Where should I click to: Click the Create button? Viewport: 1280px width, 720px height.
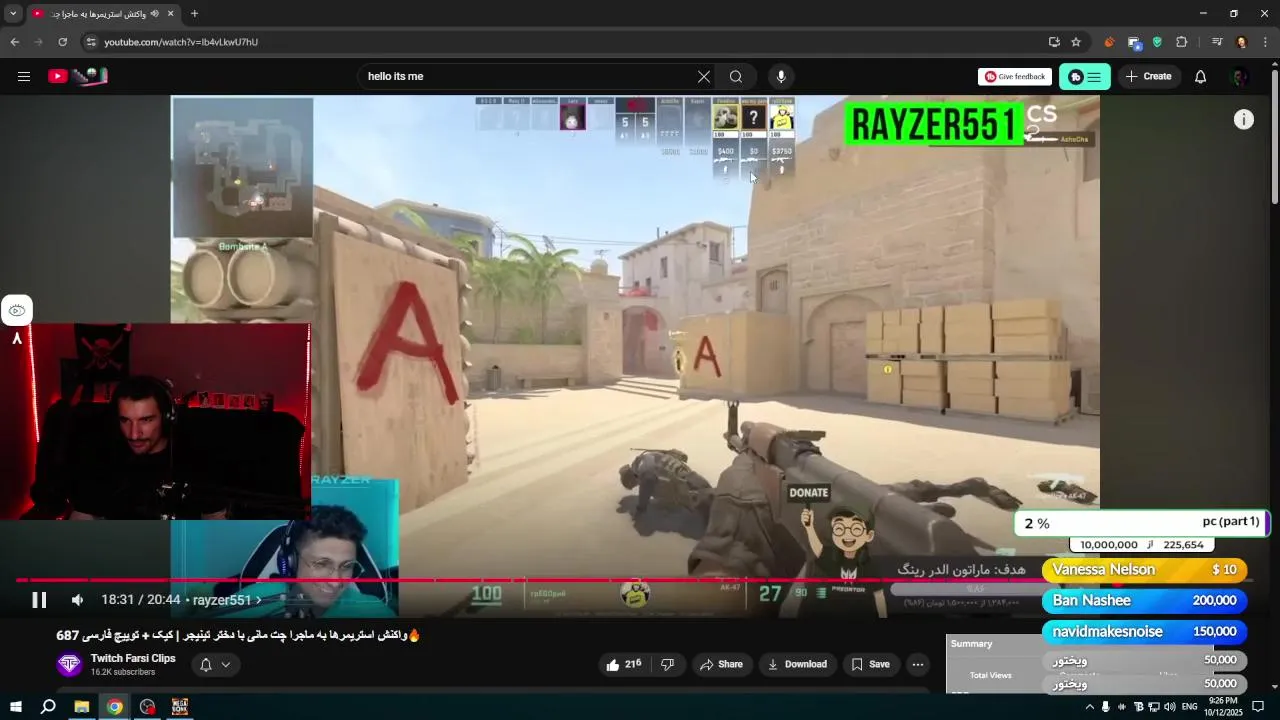pyautogui.click(x=1148, y=77)
